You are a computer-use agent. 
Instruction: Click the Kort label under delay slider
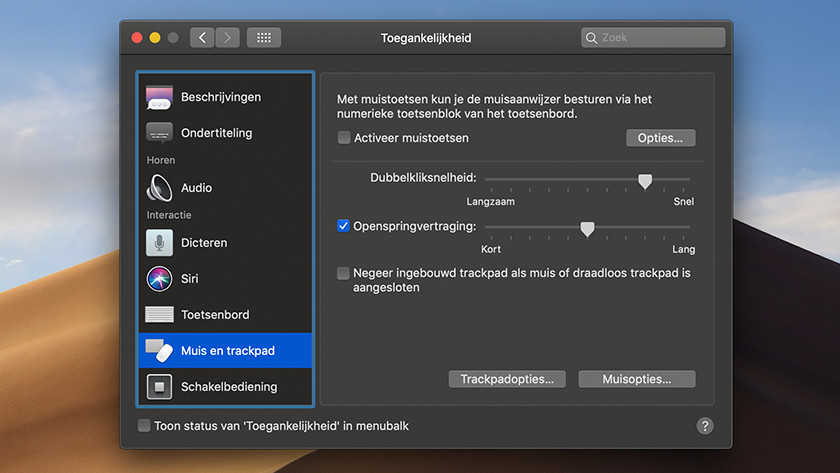491,249
